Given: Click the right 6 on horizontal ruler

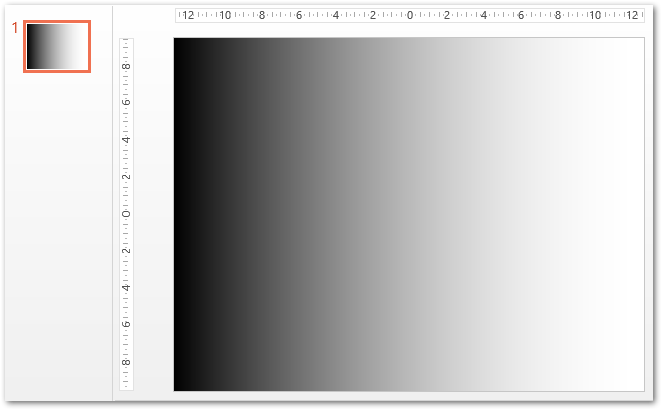Looking at the screenshot, I should [521, 15].
